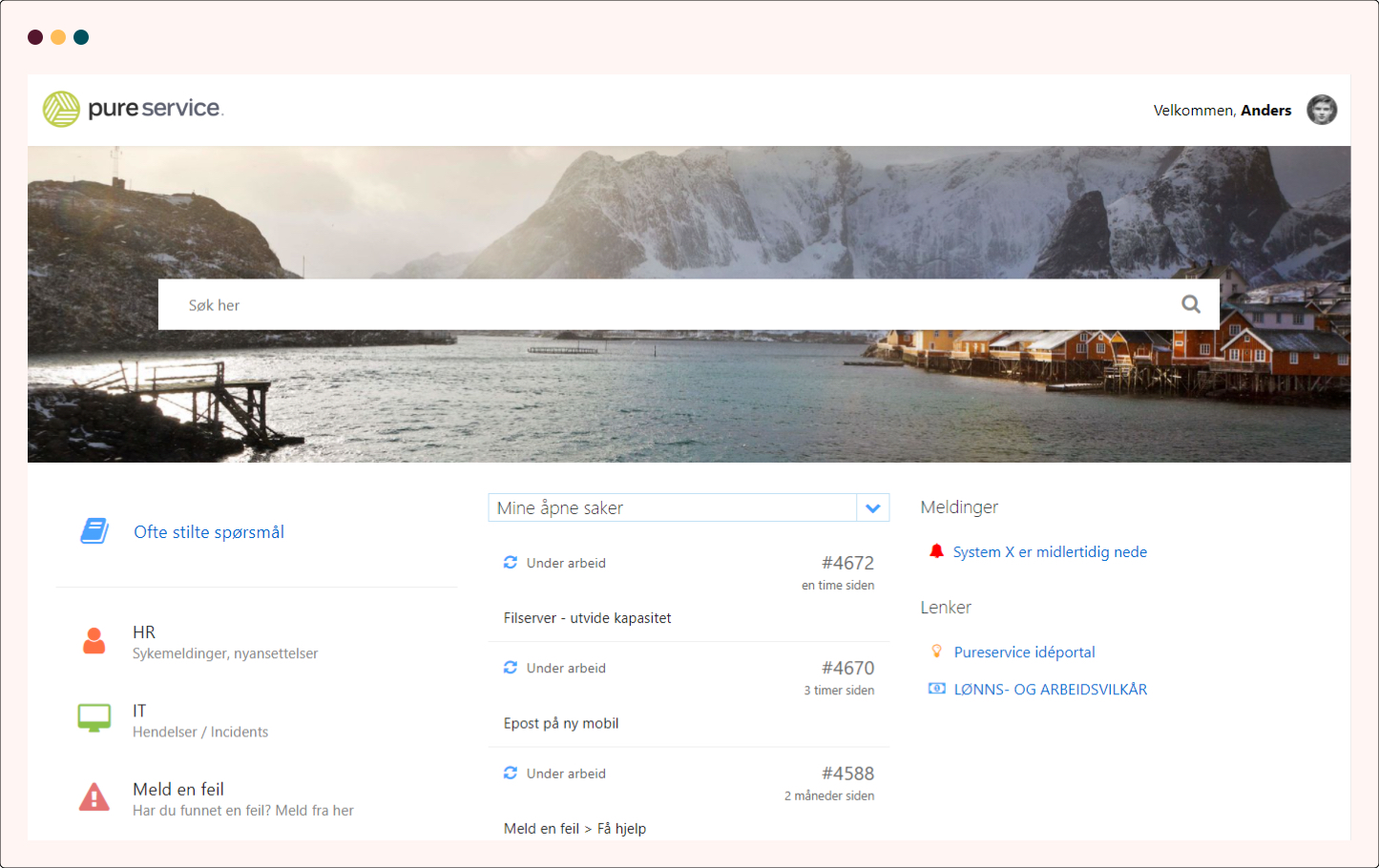
Task: Click the lightbulb icon beside Pureservice idéportal
Action: click(936, 651)
